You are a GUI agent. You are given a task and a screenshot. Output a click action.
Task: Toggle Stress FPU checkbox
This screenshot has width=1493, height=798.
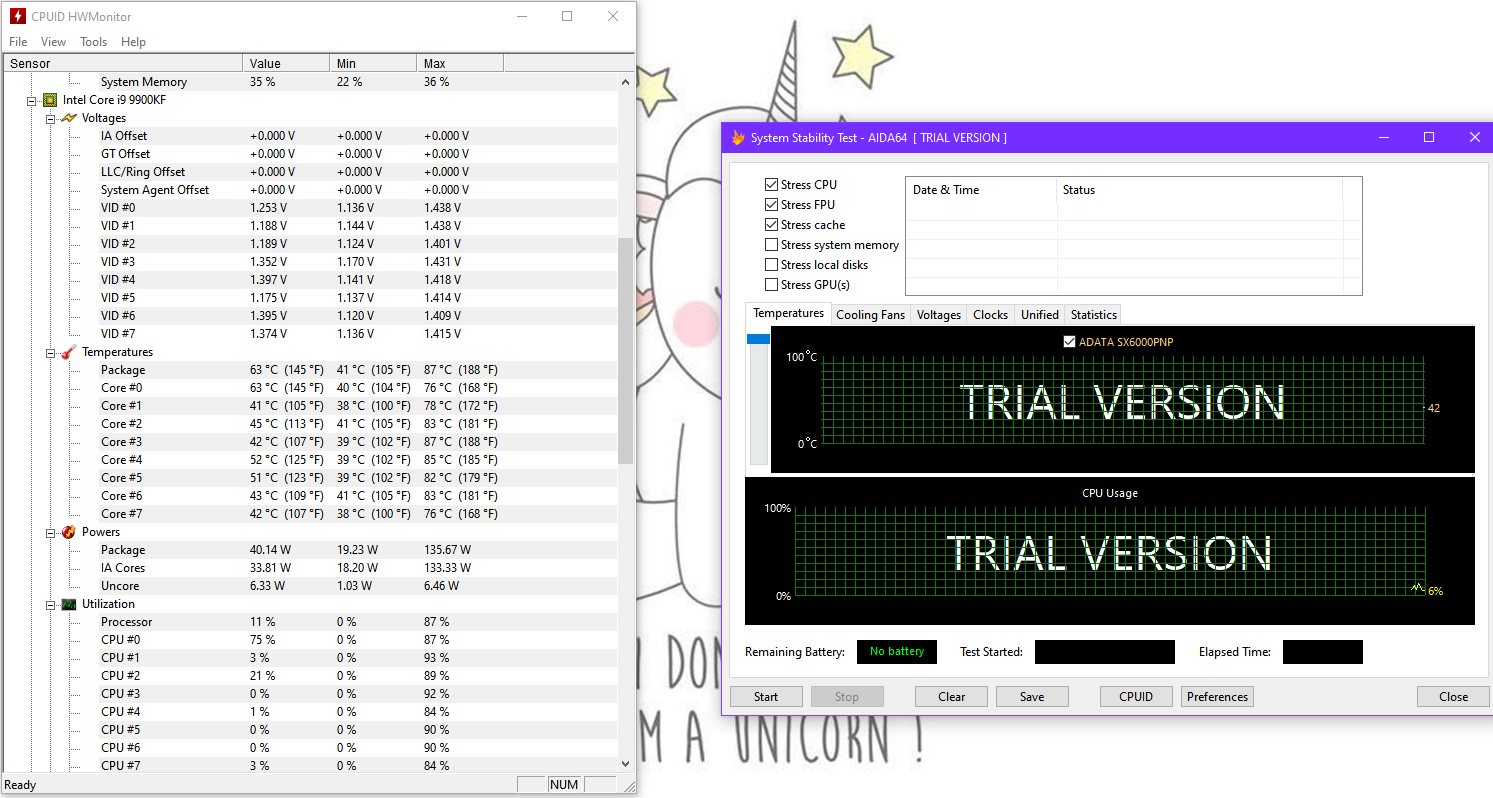[771, 205]
